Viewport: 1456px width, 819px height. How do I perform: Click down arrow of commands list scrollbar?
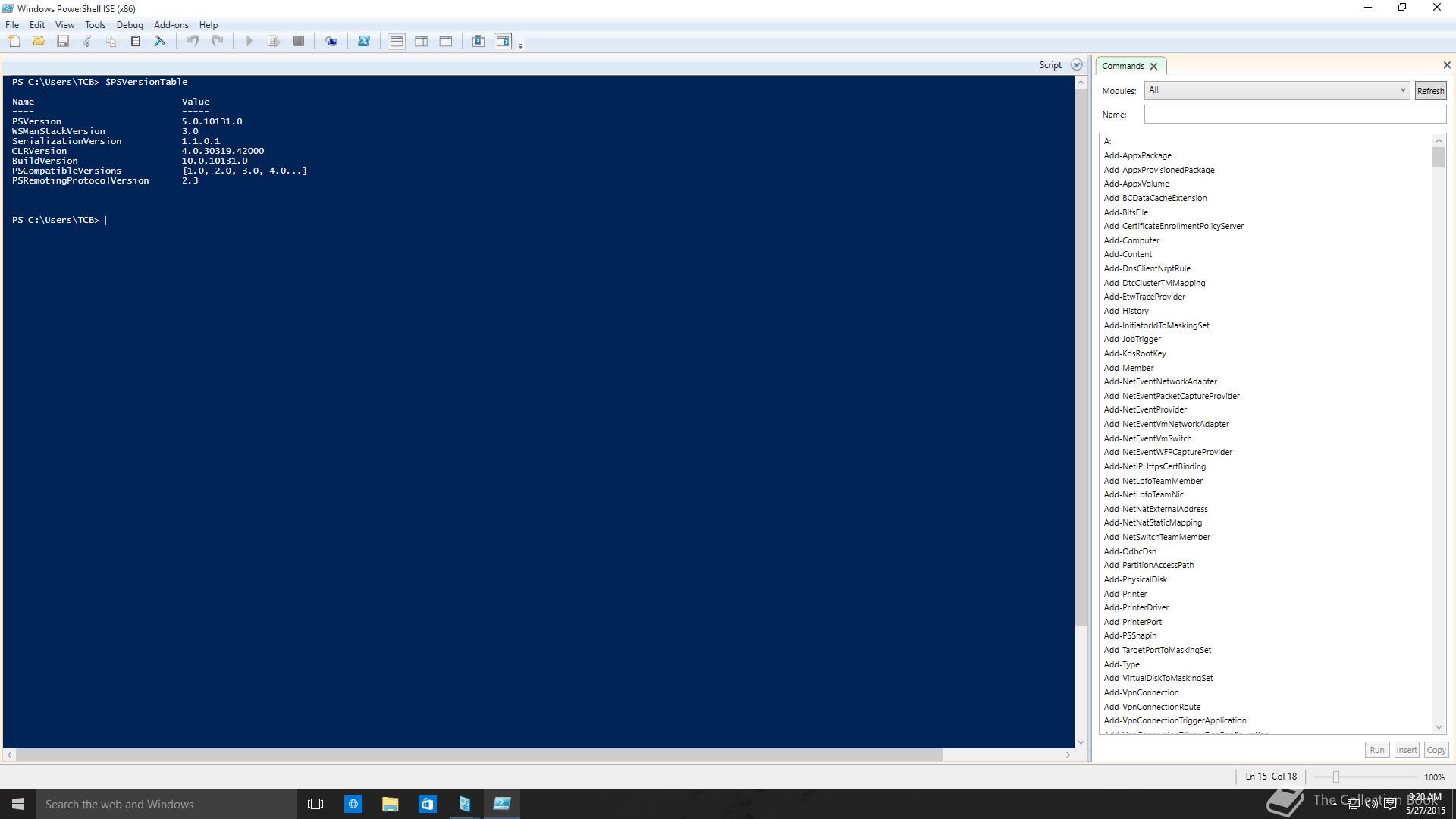click(x=1439, y=727)
